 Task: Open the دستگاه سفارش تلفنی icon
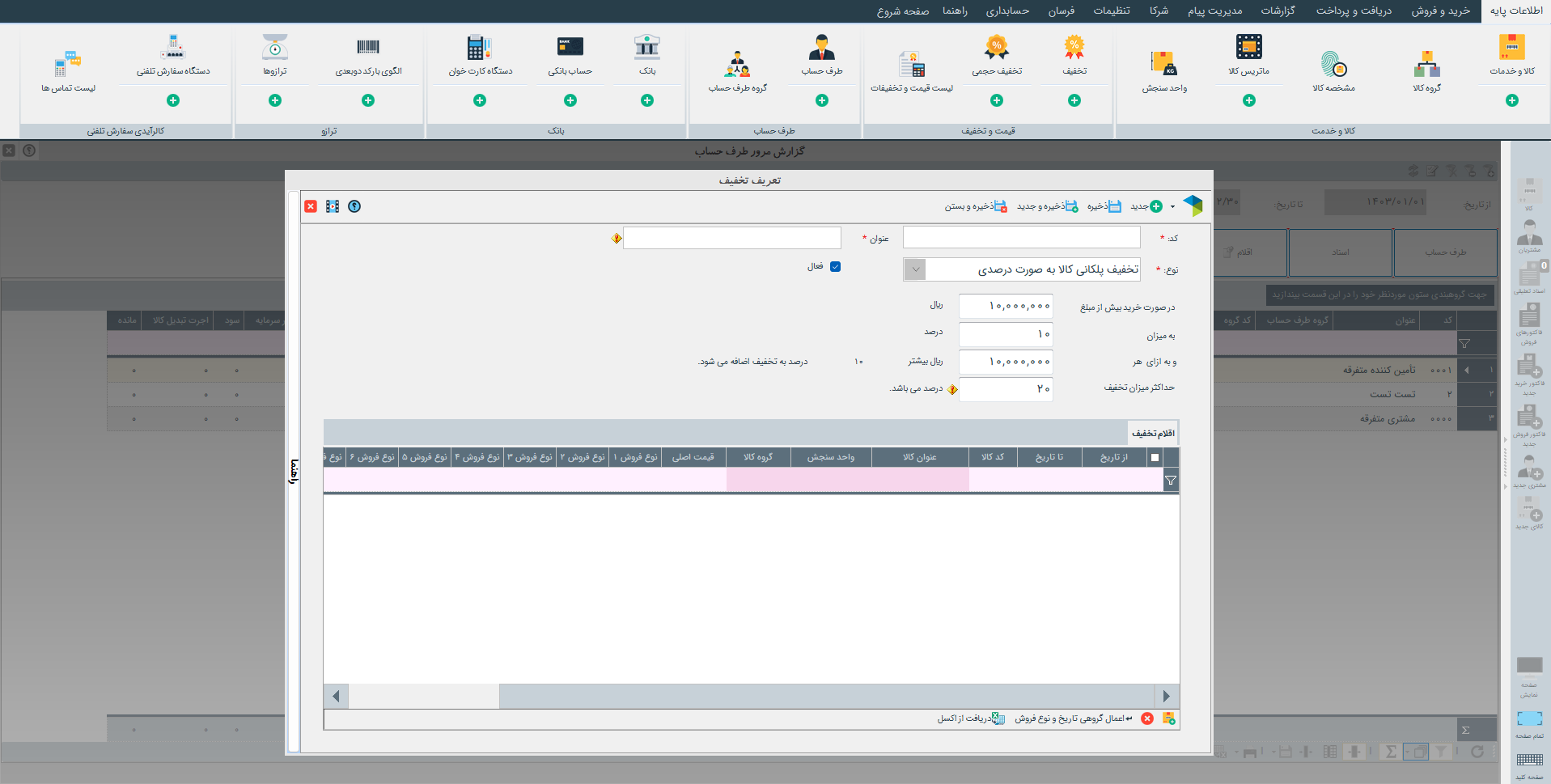click(x=172, y=48)
